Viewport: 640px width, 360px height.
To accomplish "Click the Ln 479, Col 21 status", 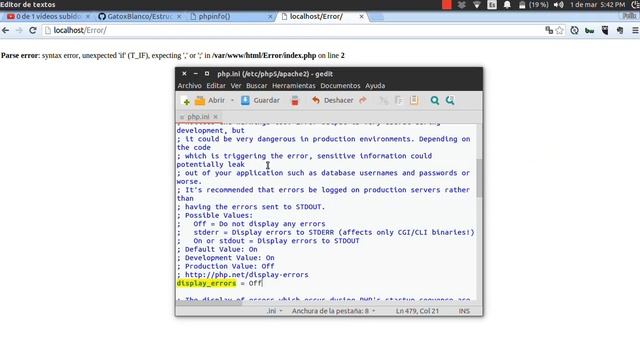I will [417, 311].
